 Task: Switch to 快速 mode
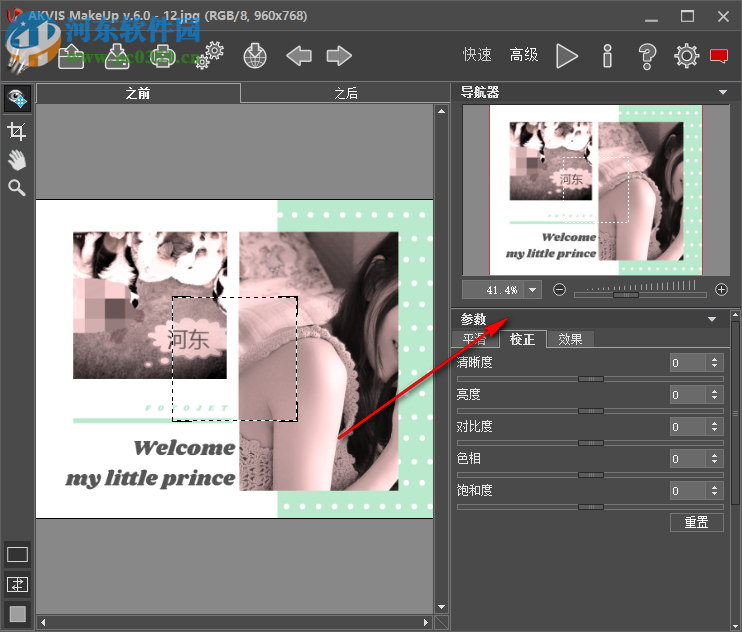tap(477, 55)
